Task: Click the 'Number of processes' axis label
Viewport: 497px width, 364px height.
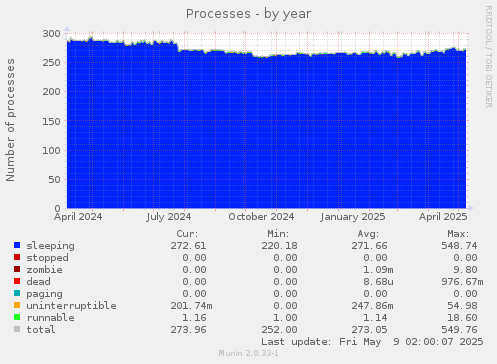Action: tap(10, 120)
